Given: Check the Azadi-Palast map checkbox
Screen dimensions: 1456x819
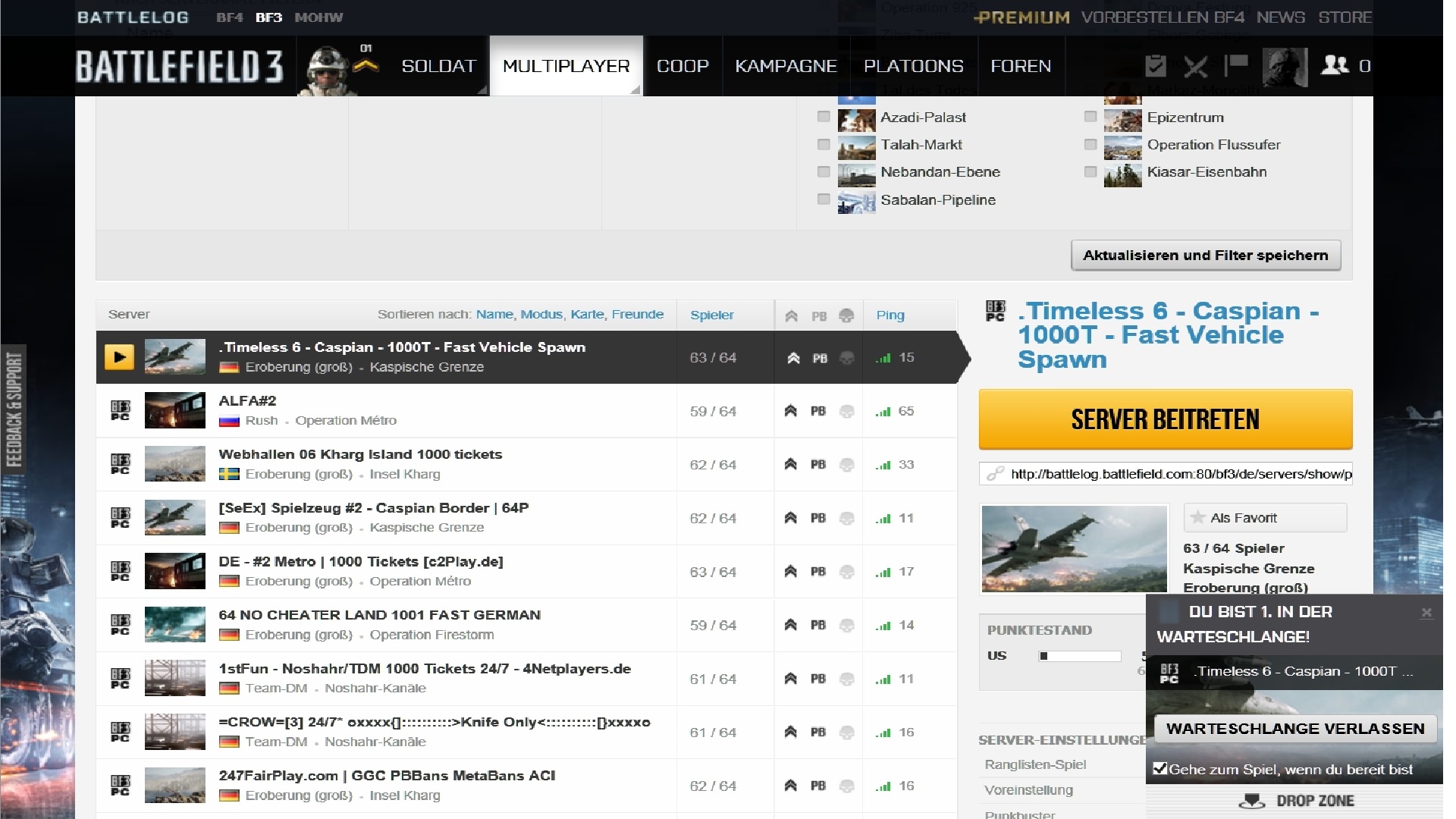Looking at the screenshot, I should [x=824, y=117].
